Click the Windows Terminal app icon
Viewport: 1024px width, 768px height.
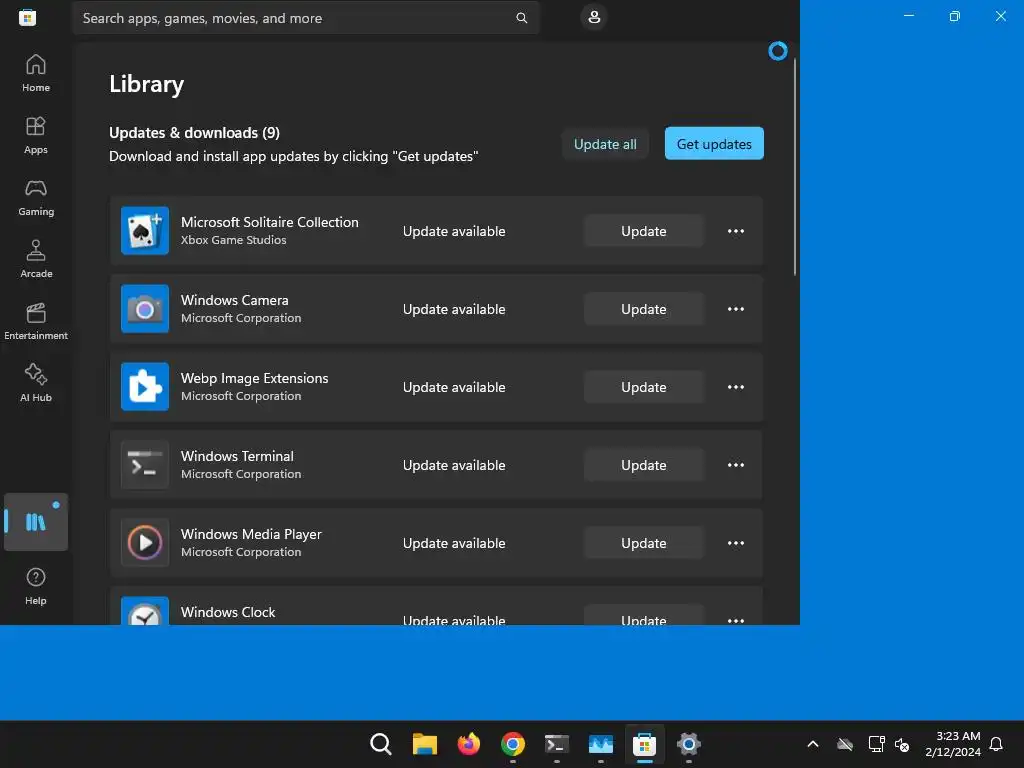(145, 465)
